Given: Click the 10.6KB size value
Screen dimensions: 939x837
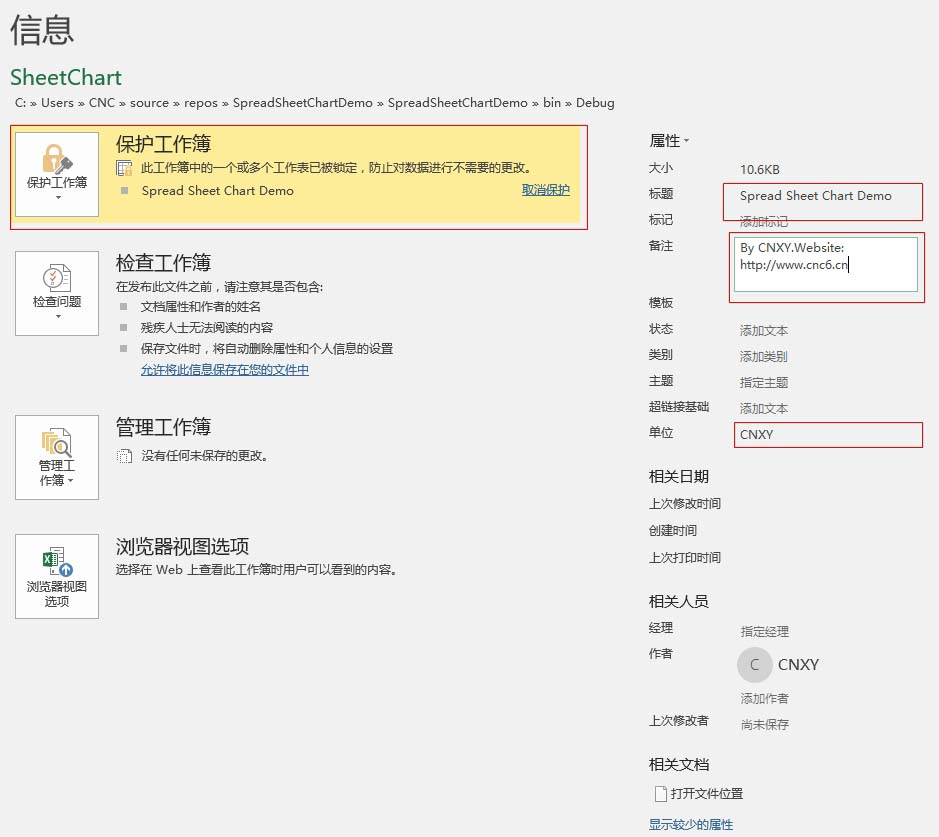Looking at the screenshot, I should click(760, 169).
